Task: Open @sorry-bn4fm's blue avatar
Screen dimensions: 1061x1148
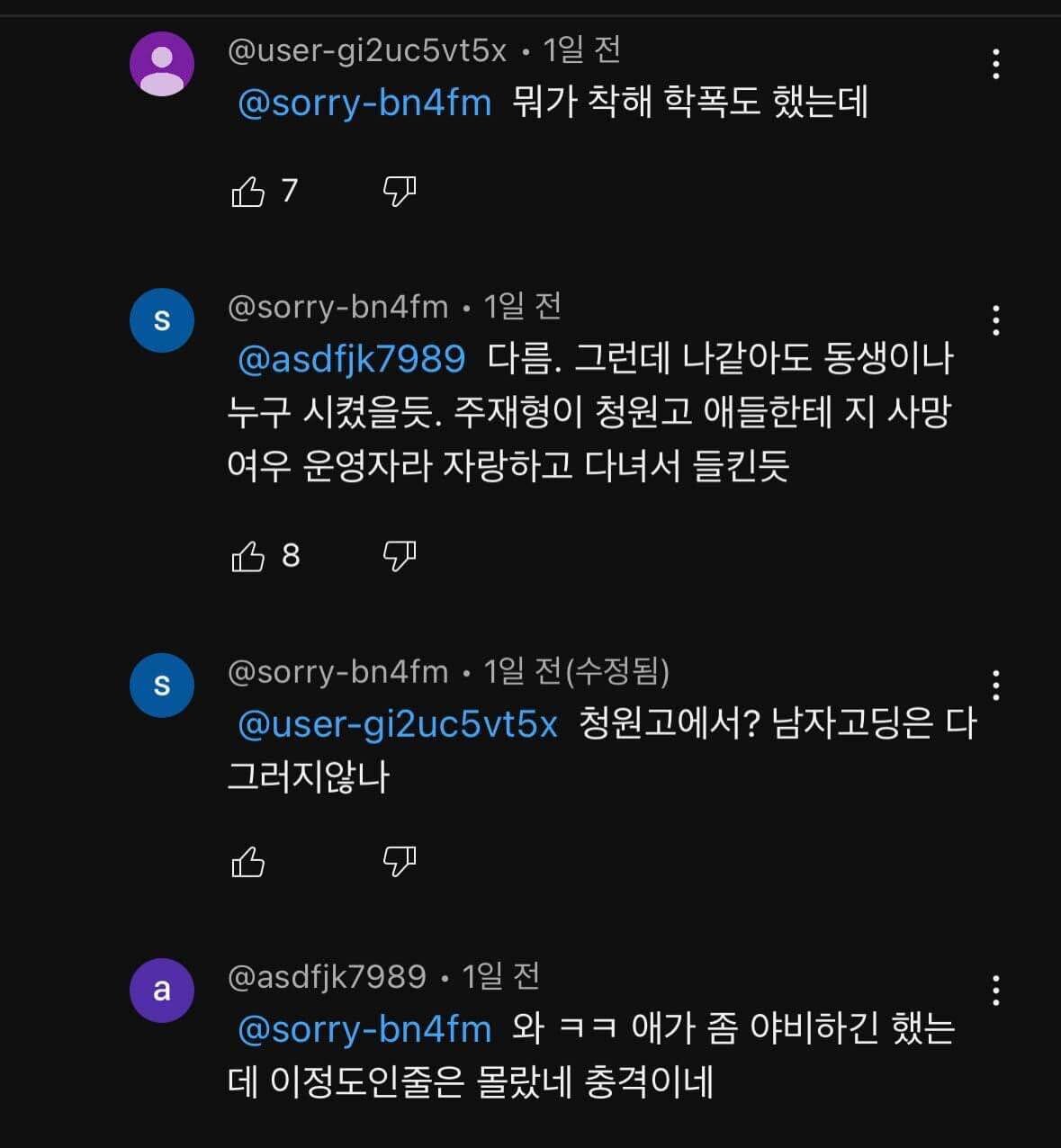Action: (x=162, y=319)
